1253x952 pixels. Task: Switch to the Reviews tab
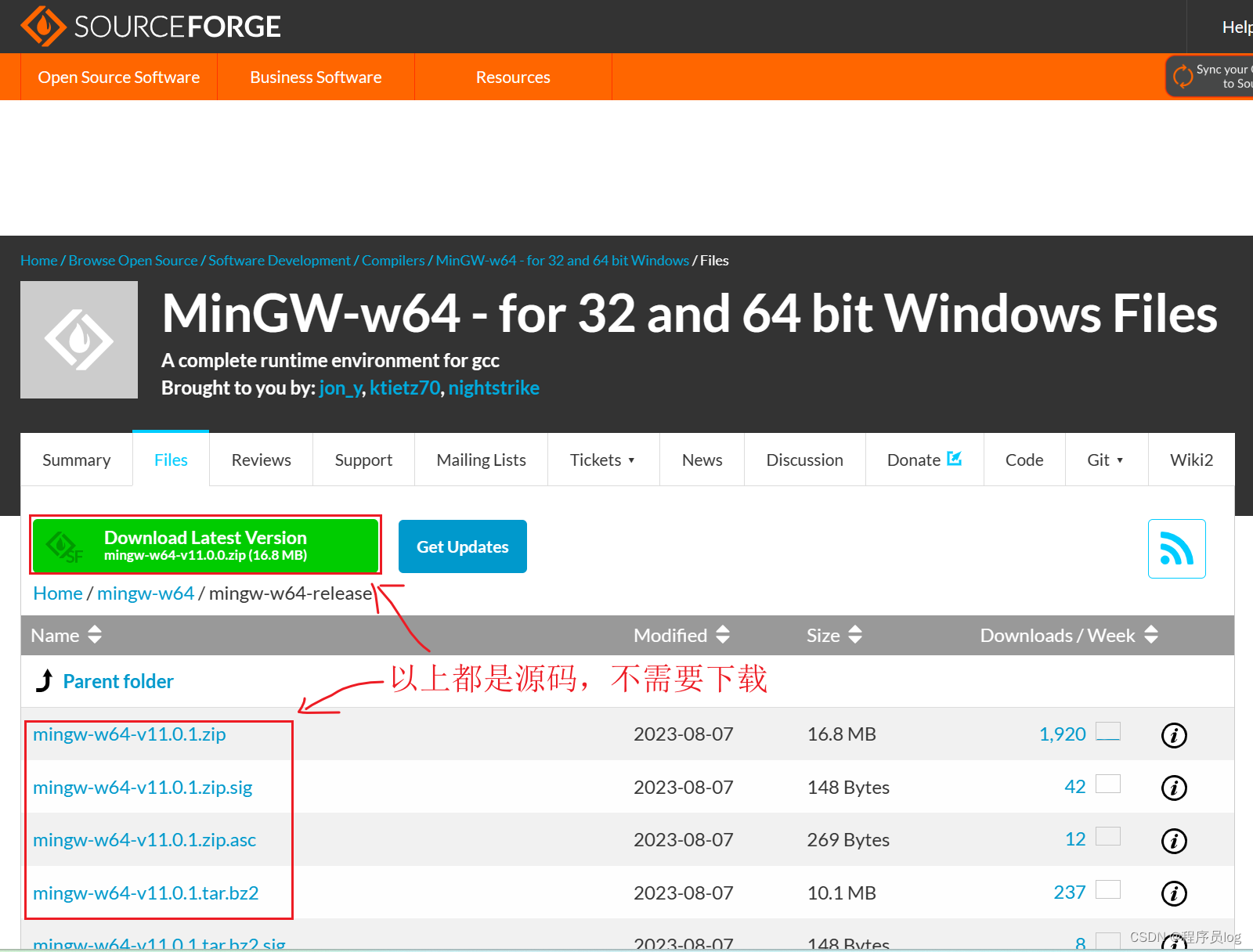(x=261, y=460)
